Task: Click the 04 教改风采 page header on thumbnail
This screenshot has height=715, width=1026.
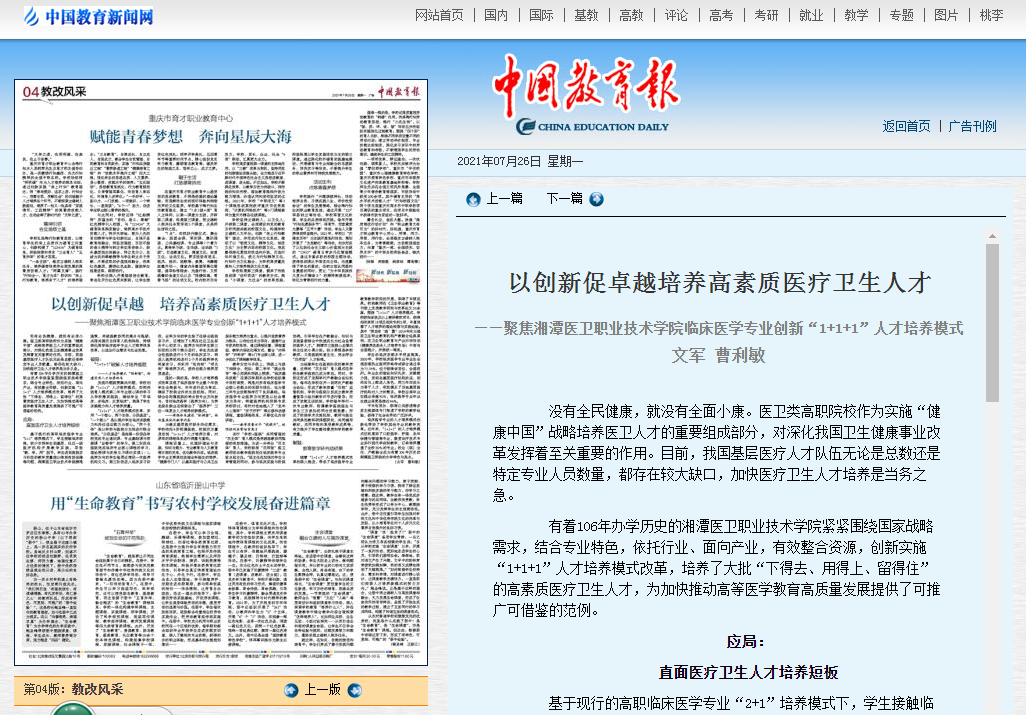Action: tap(54, 92)
